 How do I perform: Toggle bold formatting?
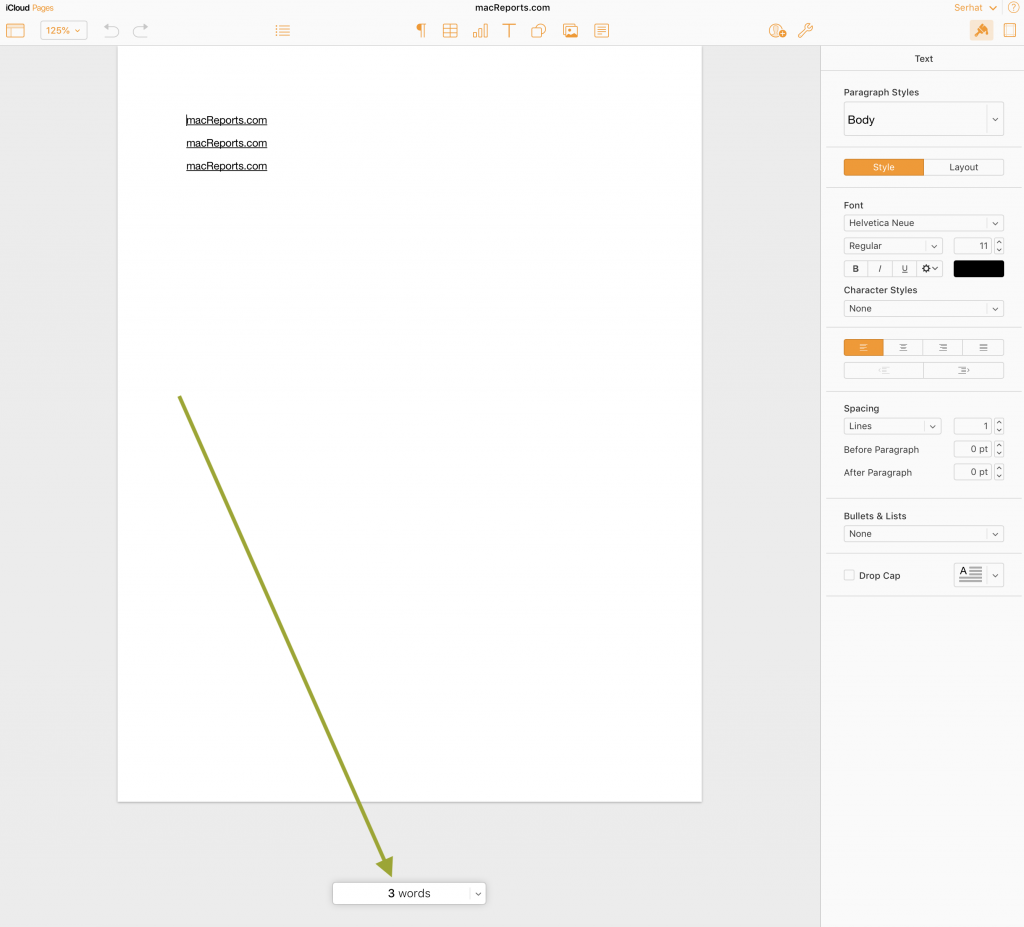point(856,268)
